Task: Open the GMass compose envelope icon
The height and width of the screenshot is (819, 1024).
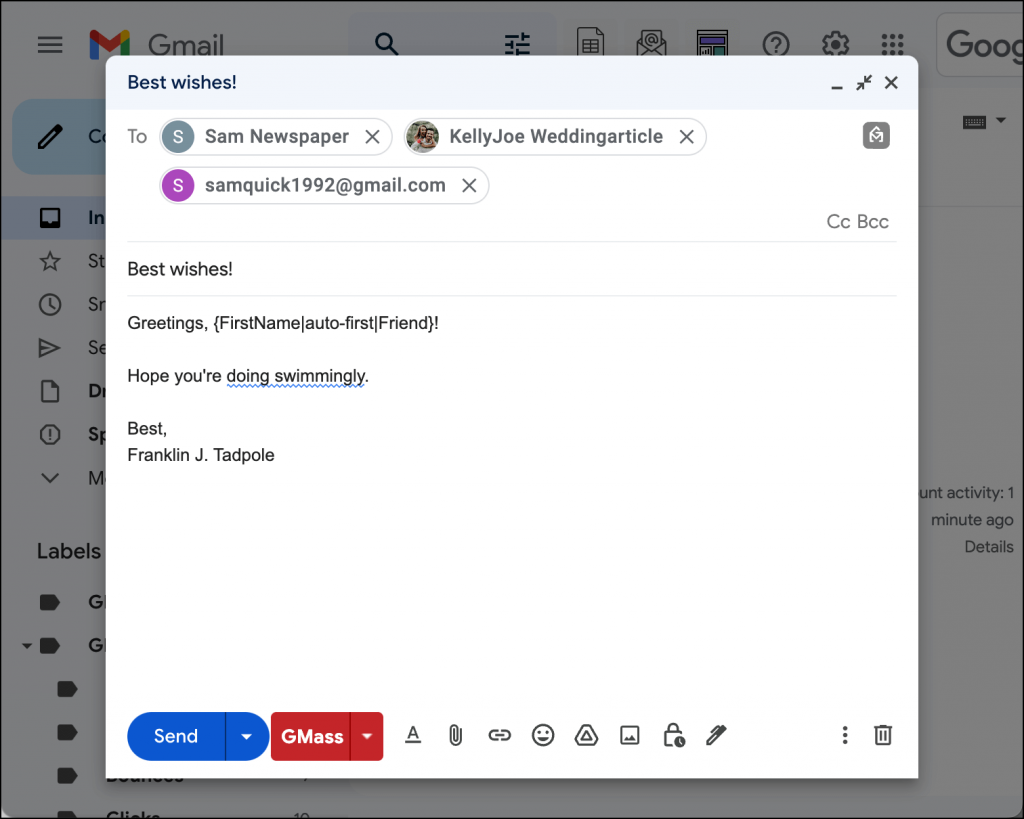Action: [652, 44]
